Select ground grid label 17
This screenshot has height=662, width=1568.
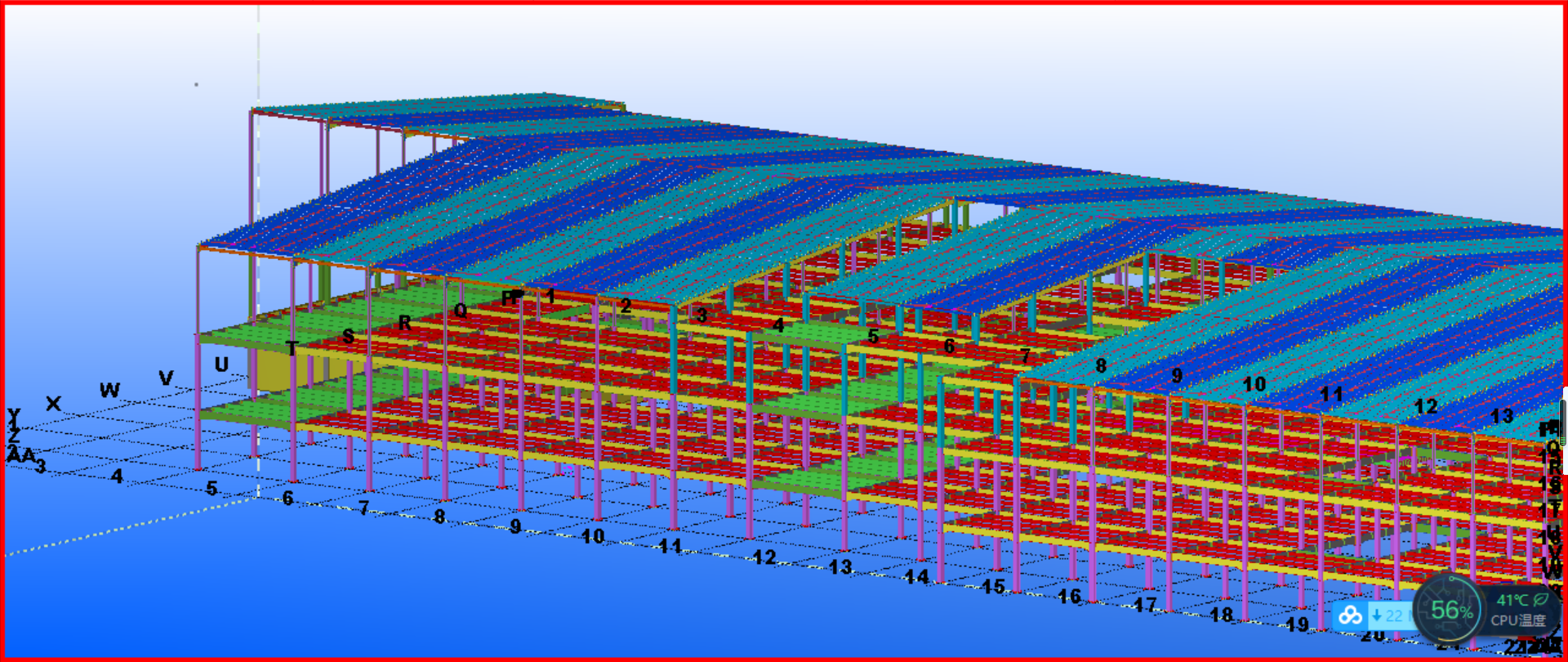click(1145, 605)
